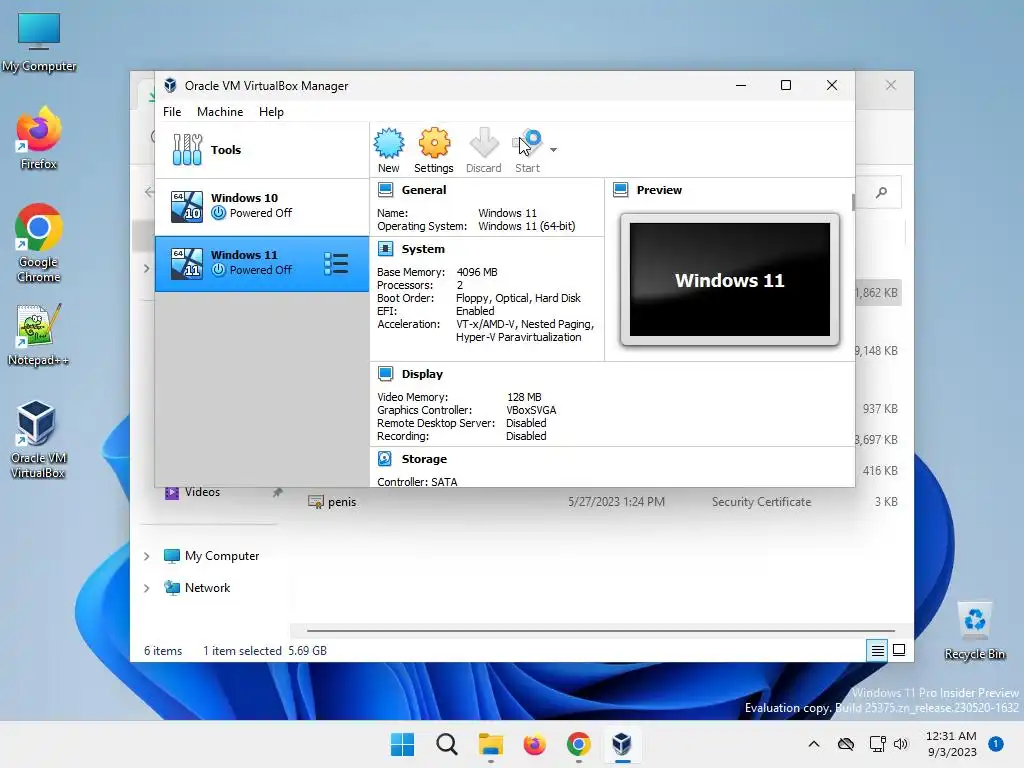Image resolution: width=1024 pixels, height=768 pixels.
Task: Open the Start button dropdown arrow
Action: tap(554, 150)
